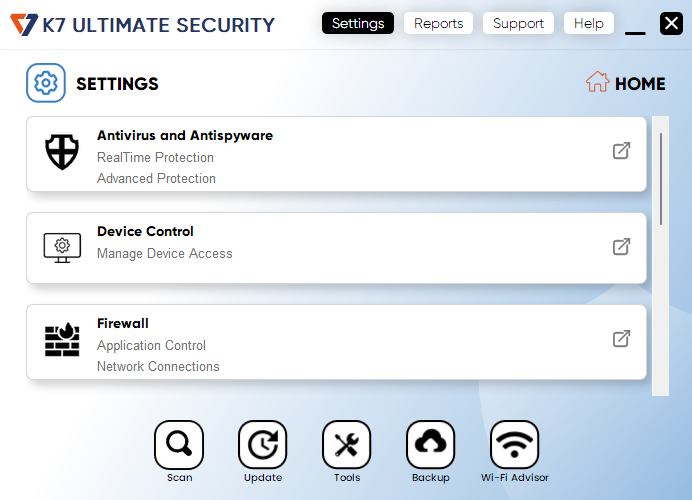Go back to HOME
692x500 pixels.
pos(626,83)
